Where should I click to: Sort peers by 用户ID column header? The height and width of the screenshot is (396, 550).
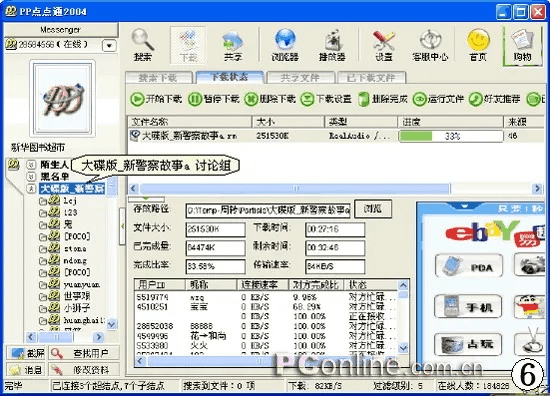(x=160, y=284)
